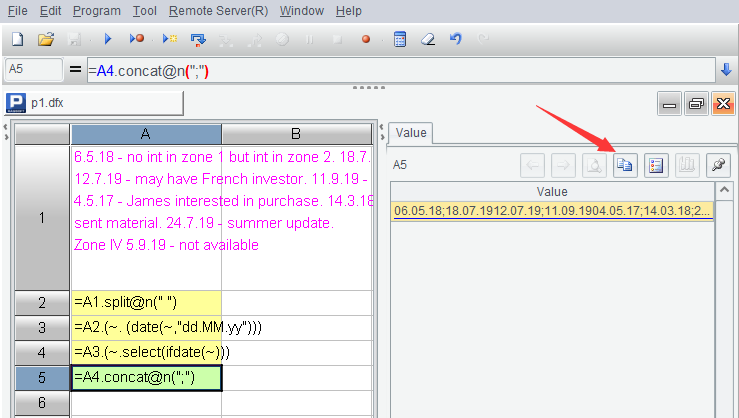Screen dimensions: 739x418
Task: Select cell A2 with split formula
Action: point(146,302)
